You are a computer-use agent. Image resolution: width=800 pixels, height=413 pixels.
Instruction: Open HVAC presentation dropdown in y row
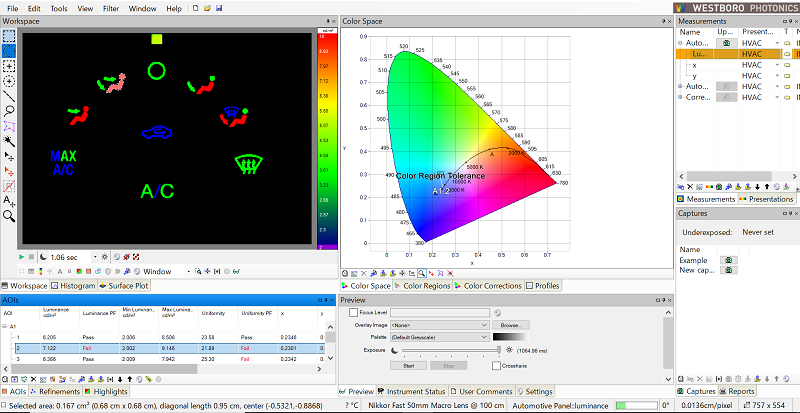pos(777,76)
